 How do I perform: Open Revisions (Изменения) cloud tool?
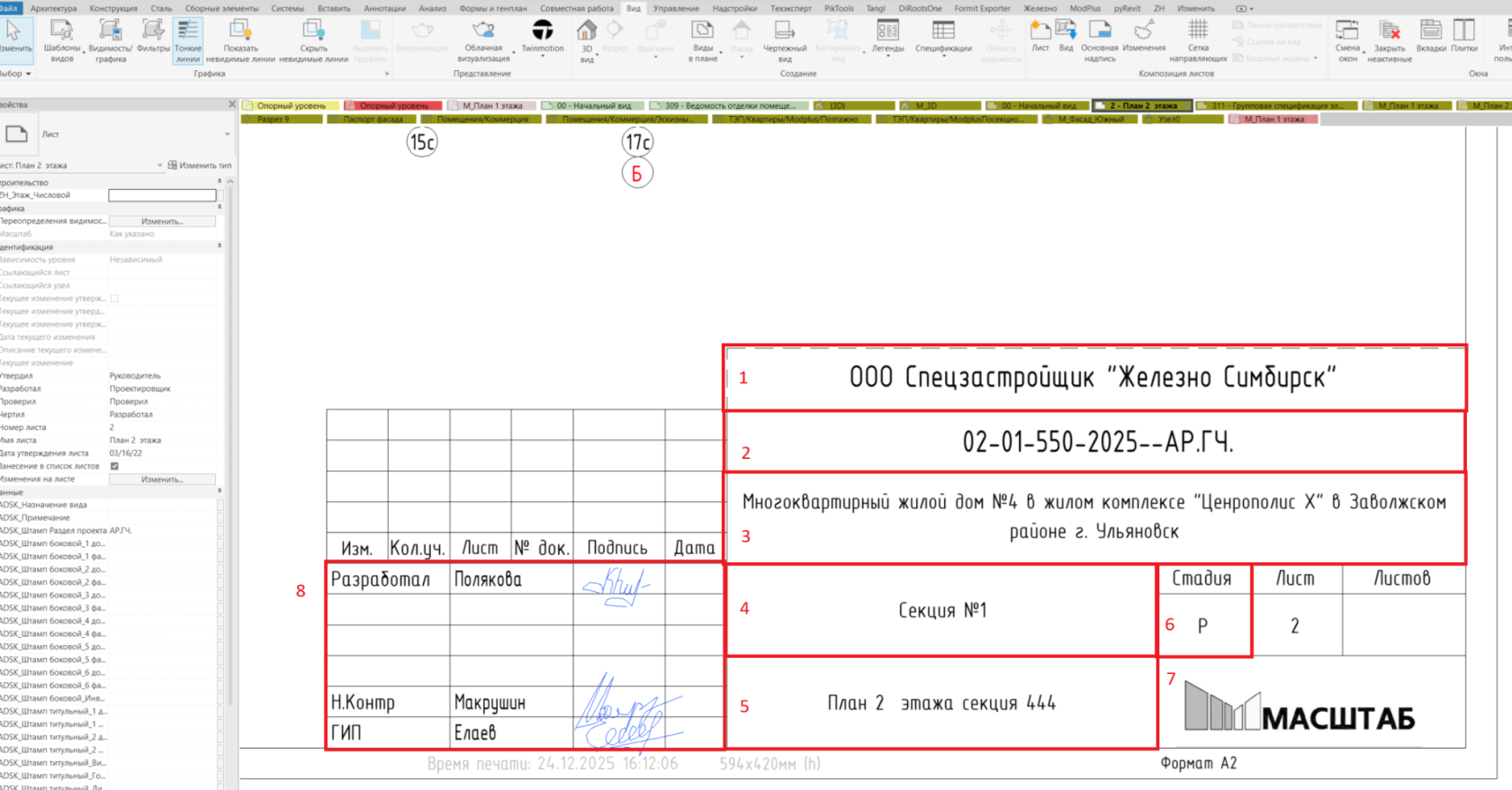coord(1144,36)
